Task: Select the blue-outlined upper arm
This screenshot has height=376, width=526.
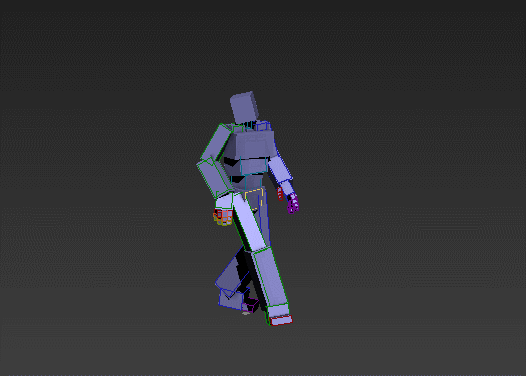Action: click(279, 169)
